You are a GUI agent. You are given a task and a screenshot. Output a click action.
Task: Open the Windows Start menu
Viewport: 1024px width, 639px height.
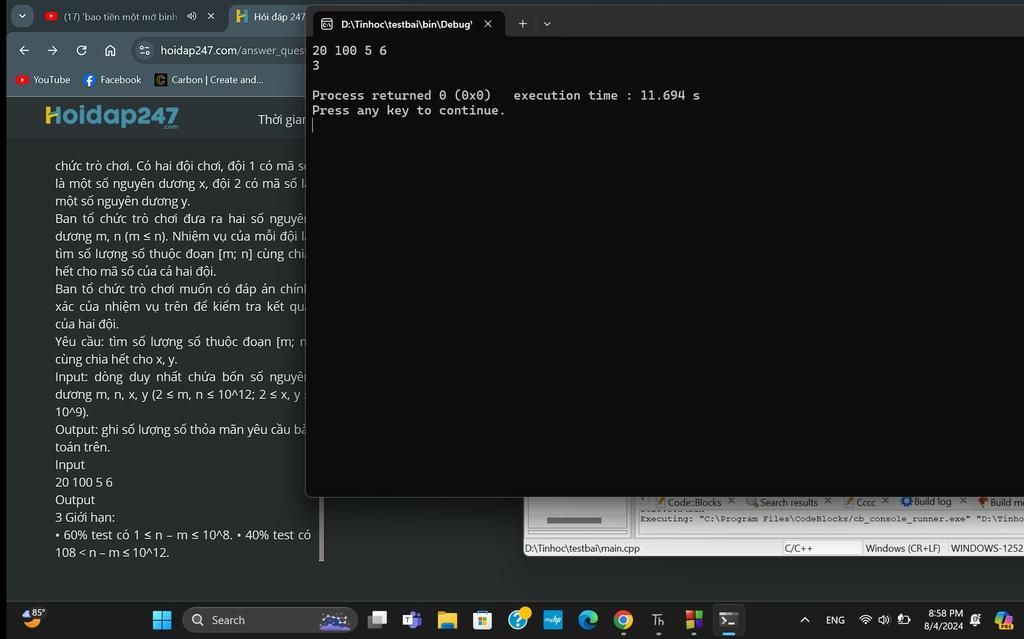[x=162, y=620]
